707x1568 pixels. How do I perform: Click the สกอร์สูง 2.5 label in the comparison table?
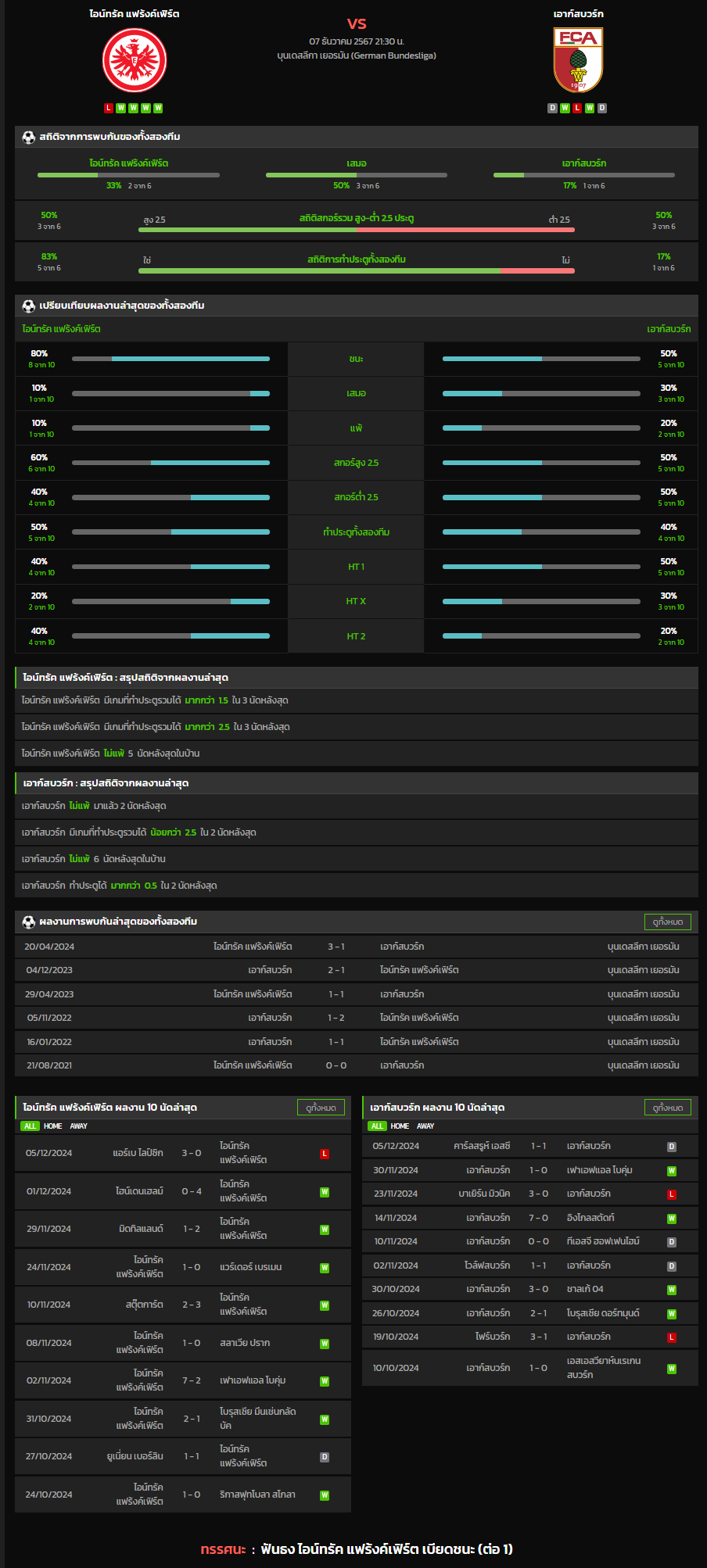pos(356,463)
